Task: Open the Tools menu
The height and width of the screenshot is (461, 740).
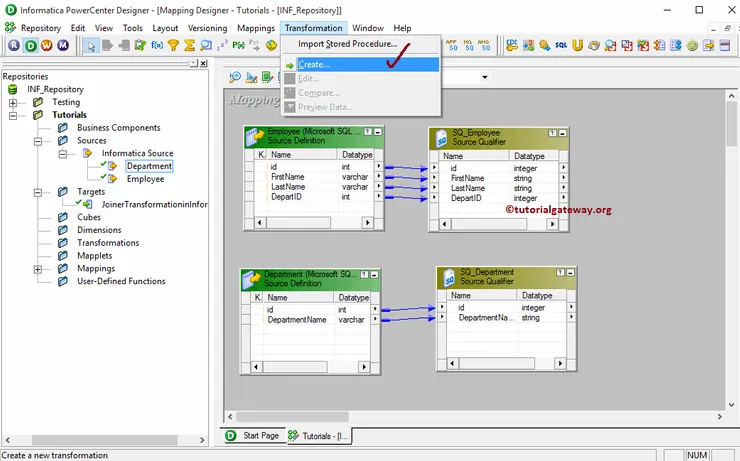Action: pyautogui.click(x=133, y=28)
